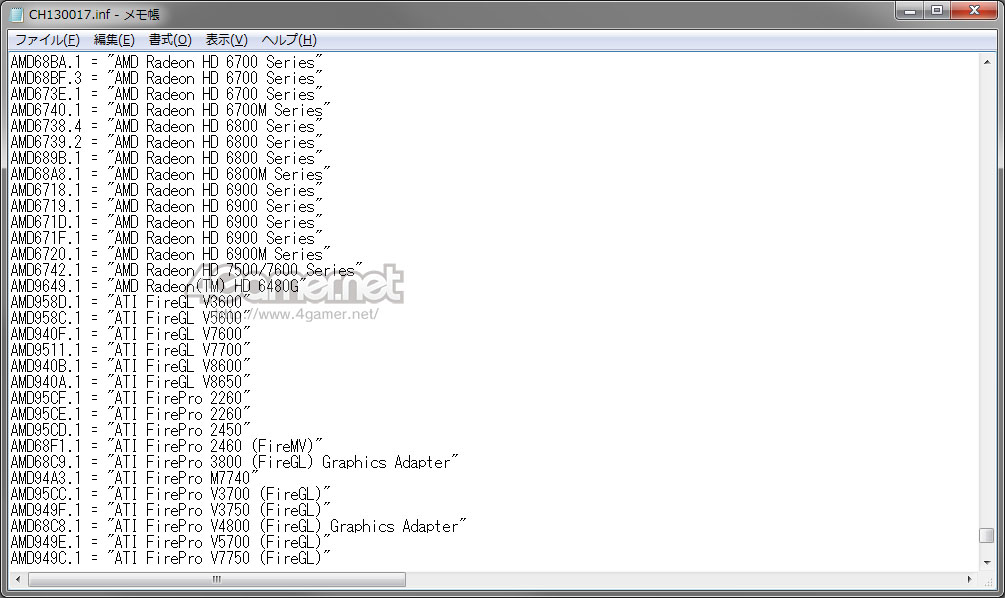Click the AMD958C.1 FireGL V5600 line
This screenshot has height=598, width=1005.
tap(130, 319)
